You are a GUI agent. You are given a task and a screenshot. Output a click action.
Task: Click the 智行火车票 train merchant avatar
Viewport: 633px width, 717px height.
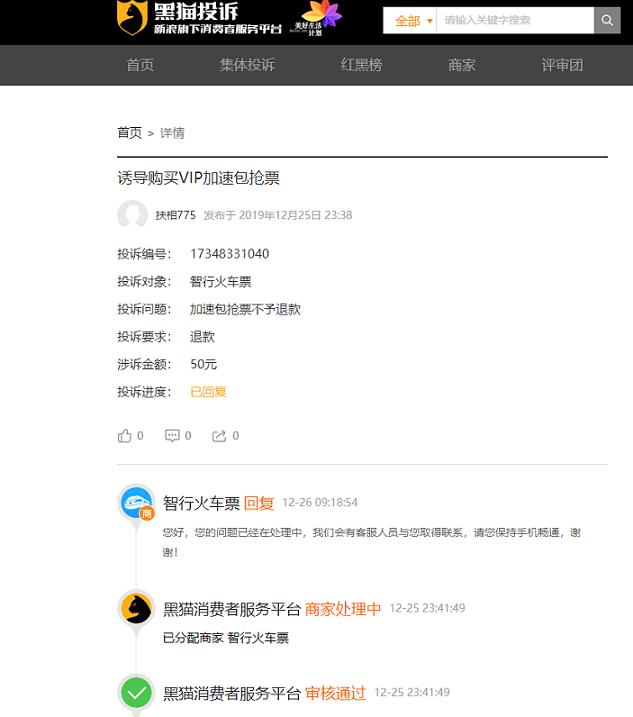tap(136, 502)
